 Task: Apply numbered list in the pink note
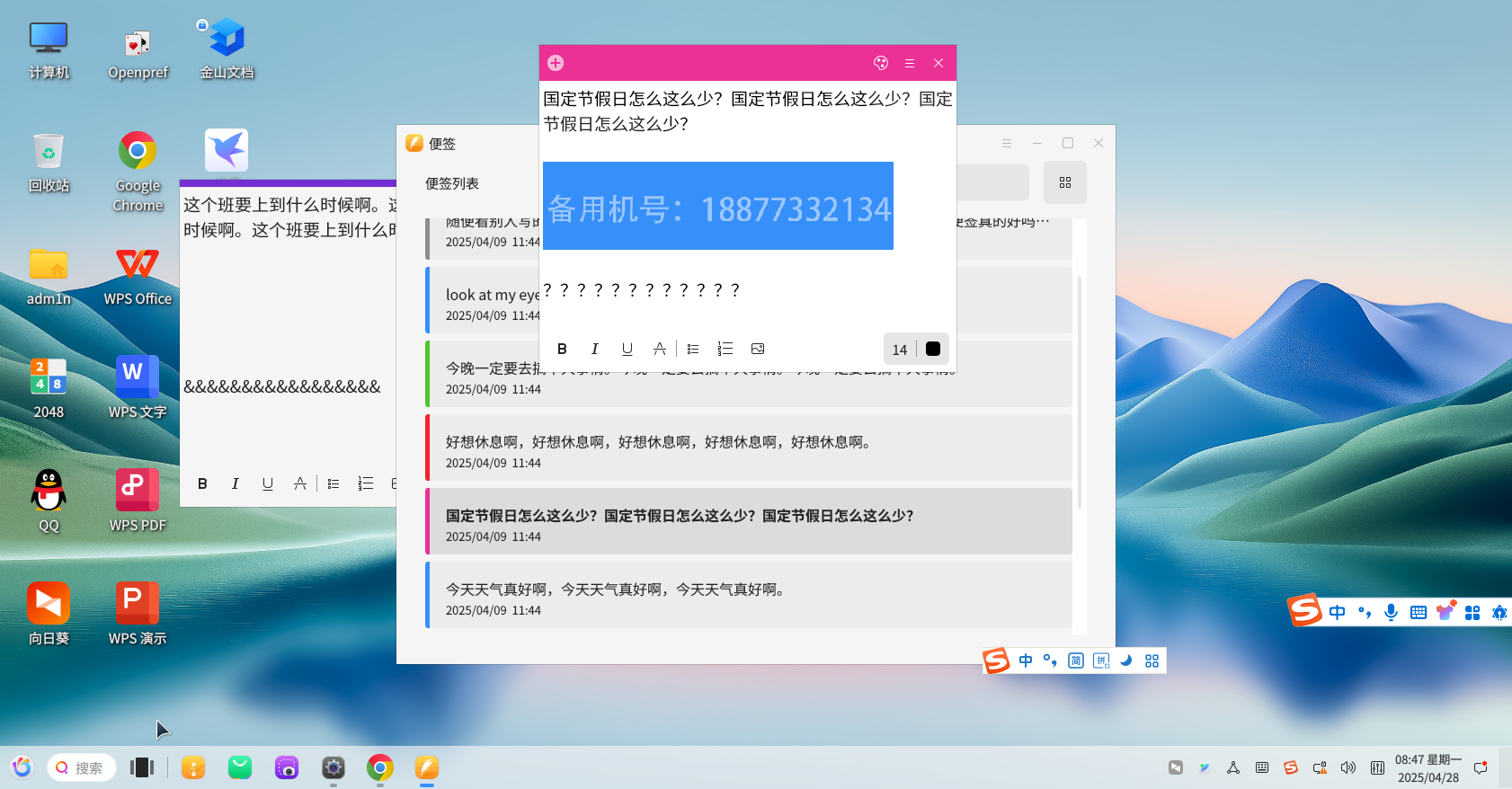tap(725, 349)
